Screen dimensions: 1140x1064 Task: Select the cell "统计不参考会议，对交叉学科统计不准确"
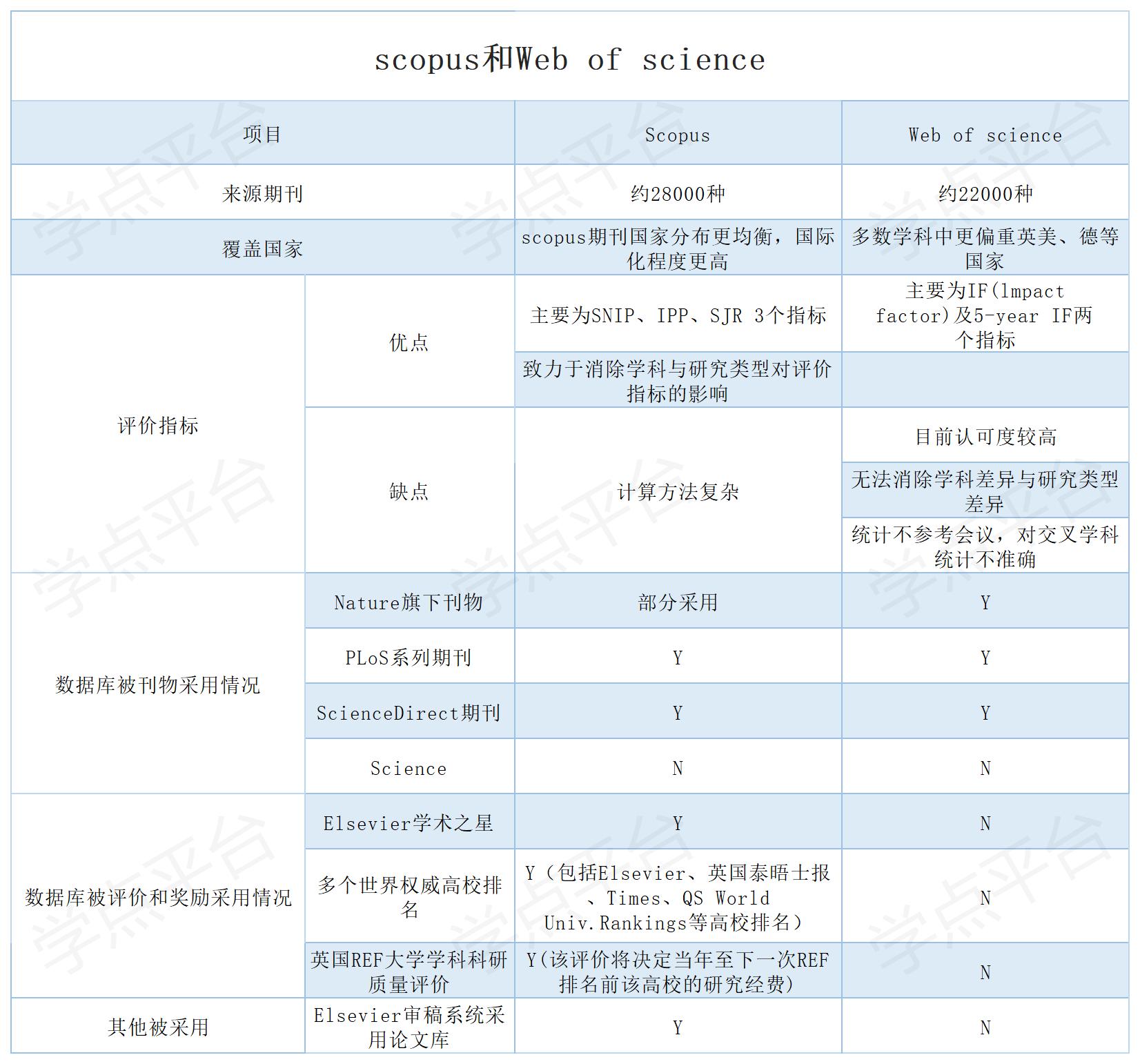(x=985, y=546)
